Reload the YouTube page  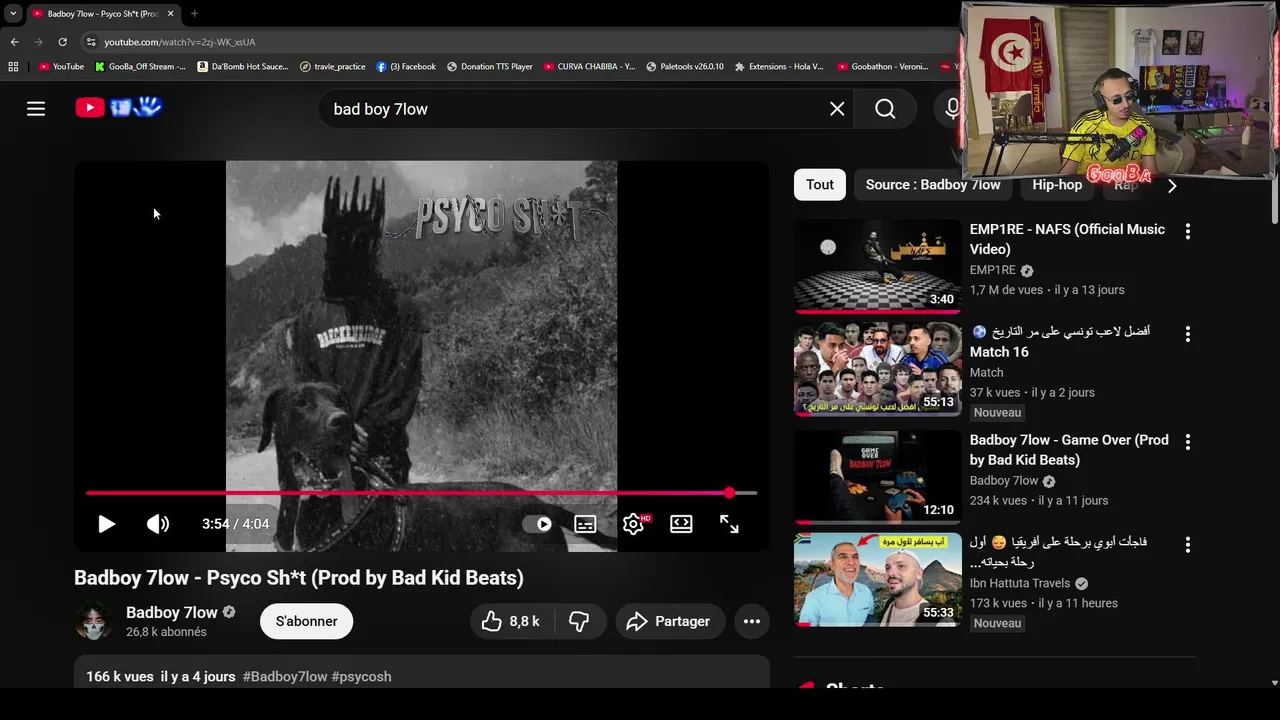pos(62,42)
